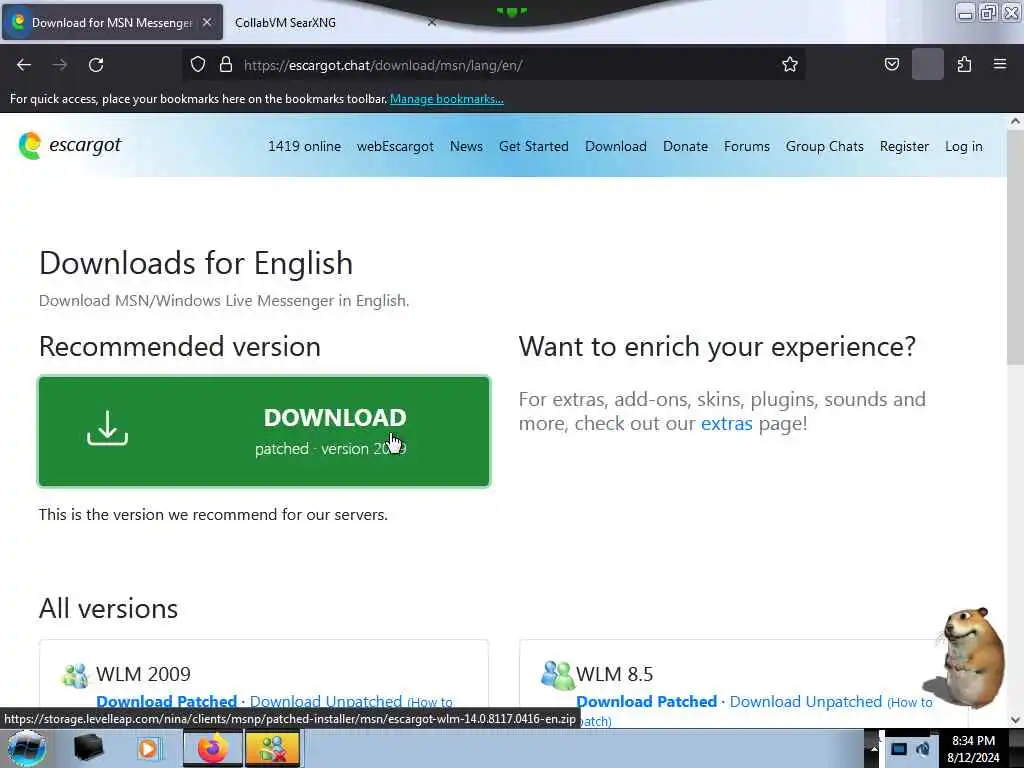Viewport: 1024px width, 768px height.
Task: Click the monitor icon in the system tray
Action: point(899,749)
